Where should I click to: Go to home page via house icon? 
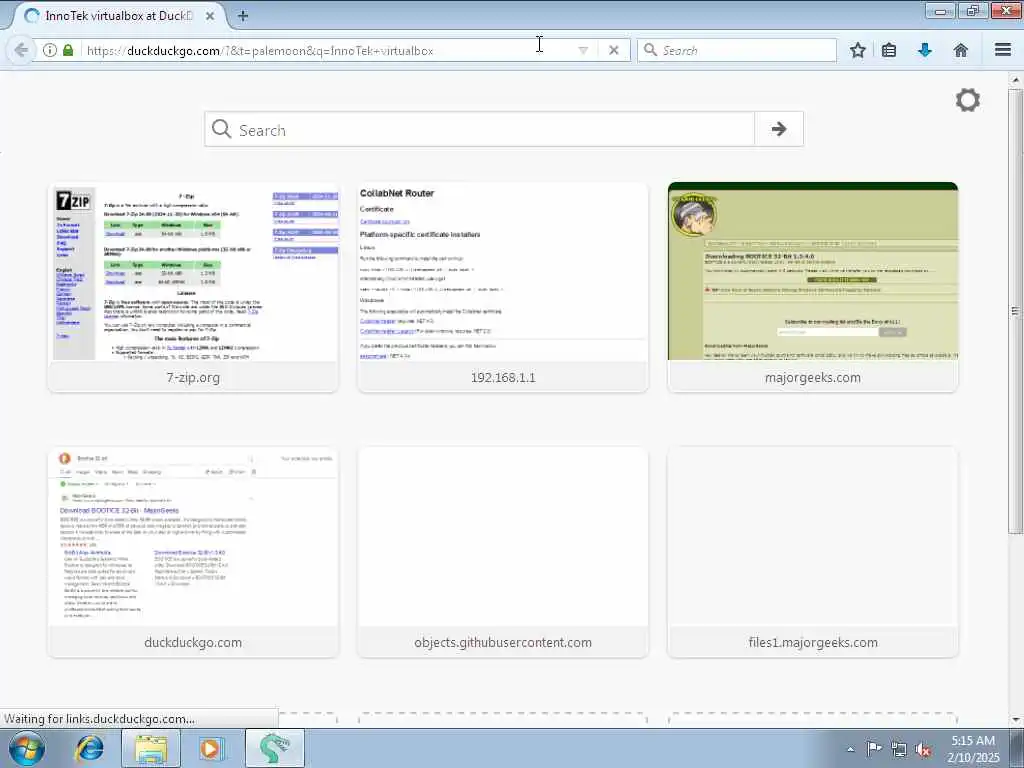coord(961,50)
